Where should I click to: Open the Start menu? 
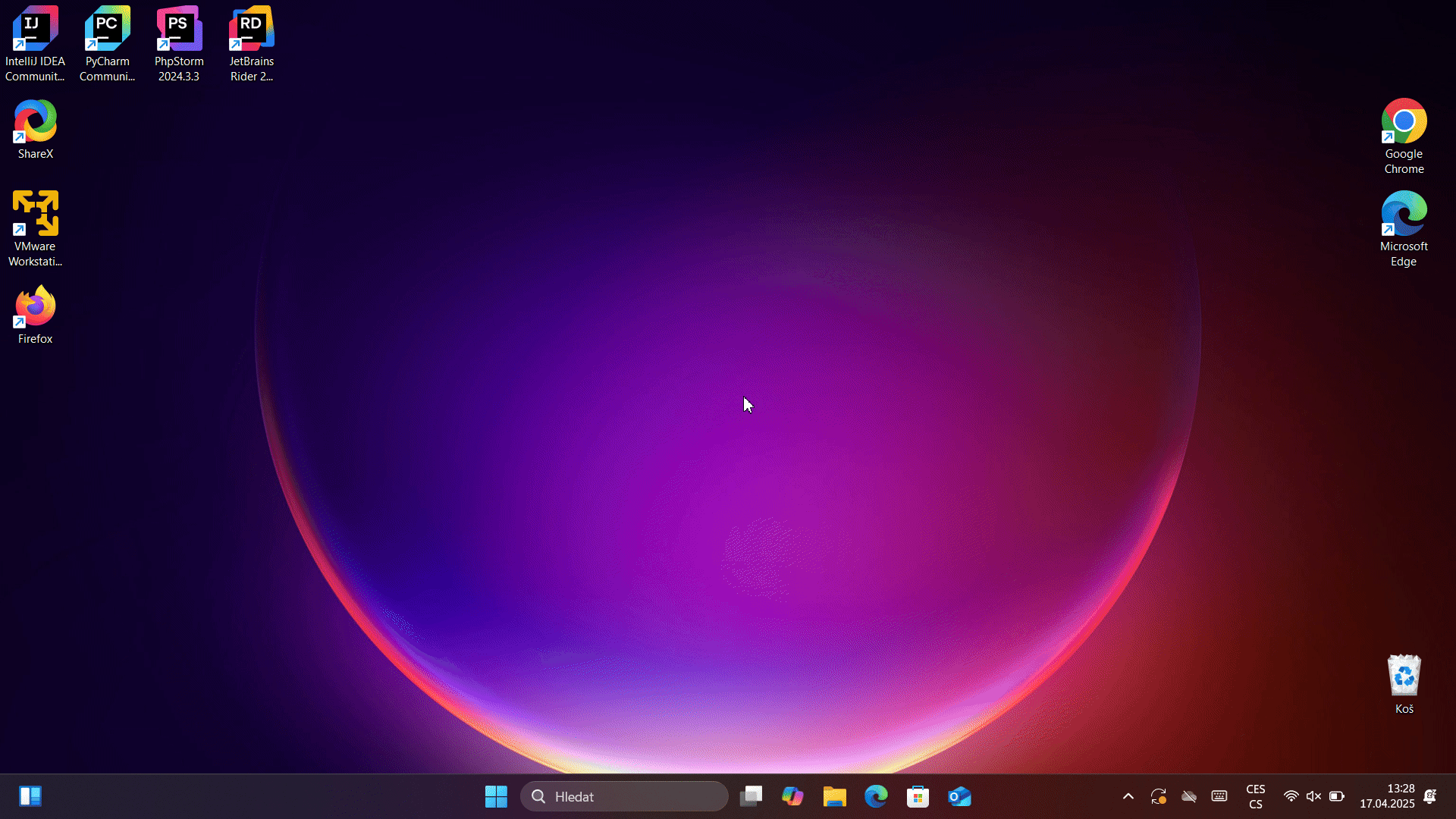click(495, 796)
